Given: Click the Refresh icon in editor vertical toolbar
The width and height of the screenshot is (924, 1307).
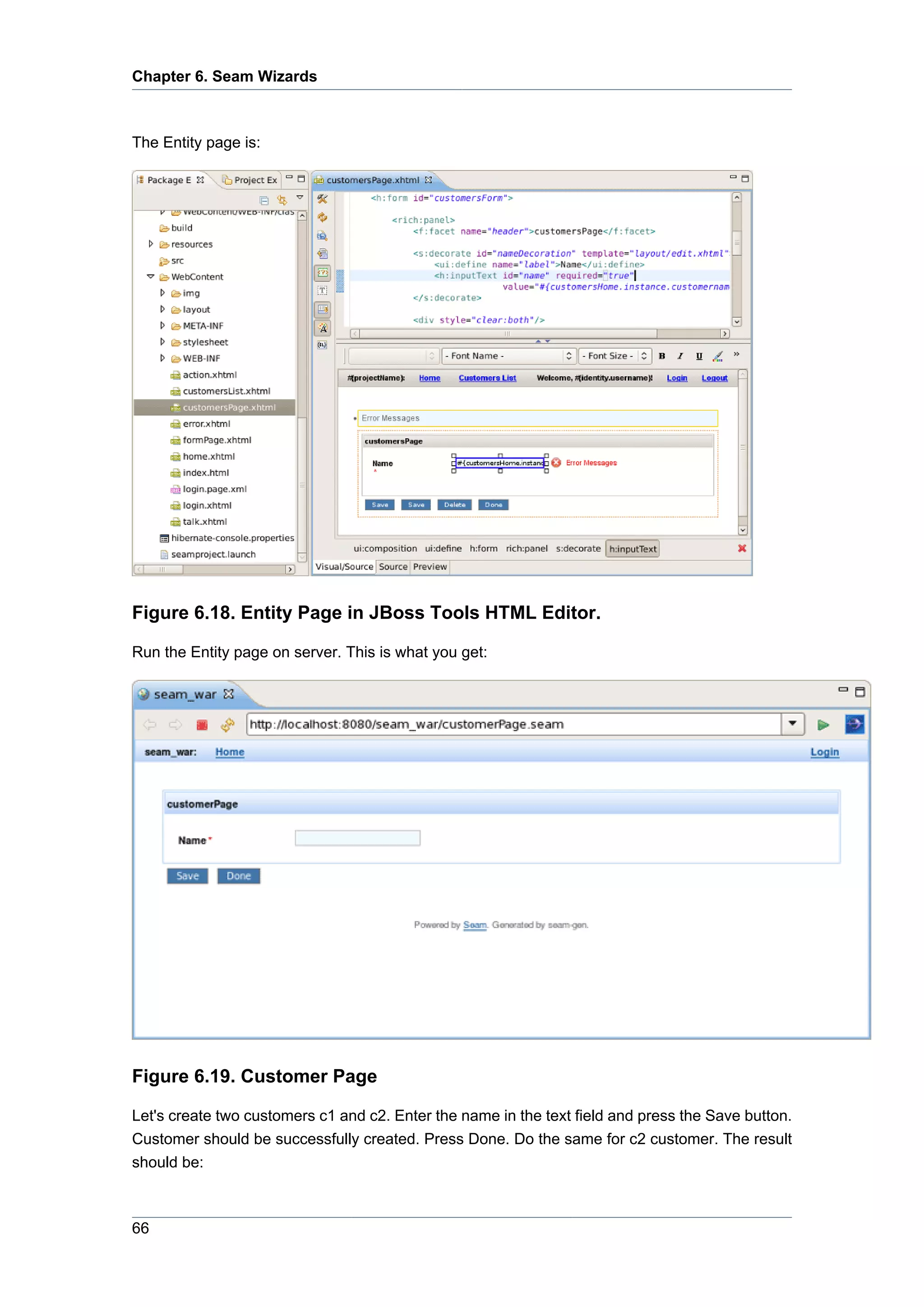Looking at the screenshot, I should (323, 218).
